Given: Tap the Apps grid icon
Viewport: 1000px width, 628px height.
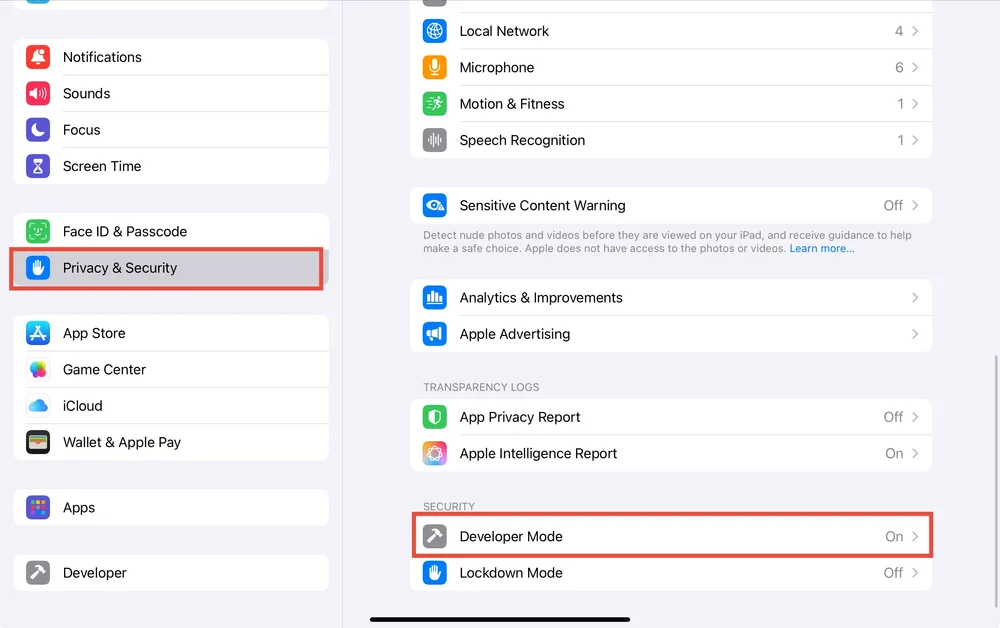Looking at the screenshot, I should click(38, 508).
